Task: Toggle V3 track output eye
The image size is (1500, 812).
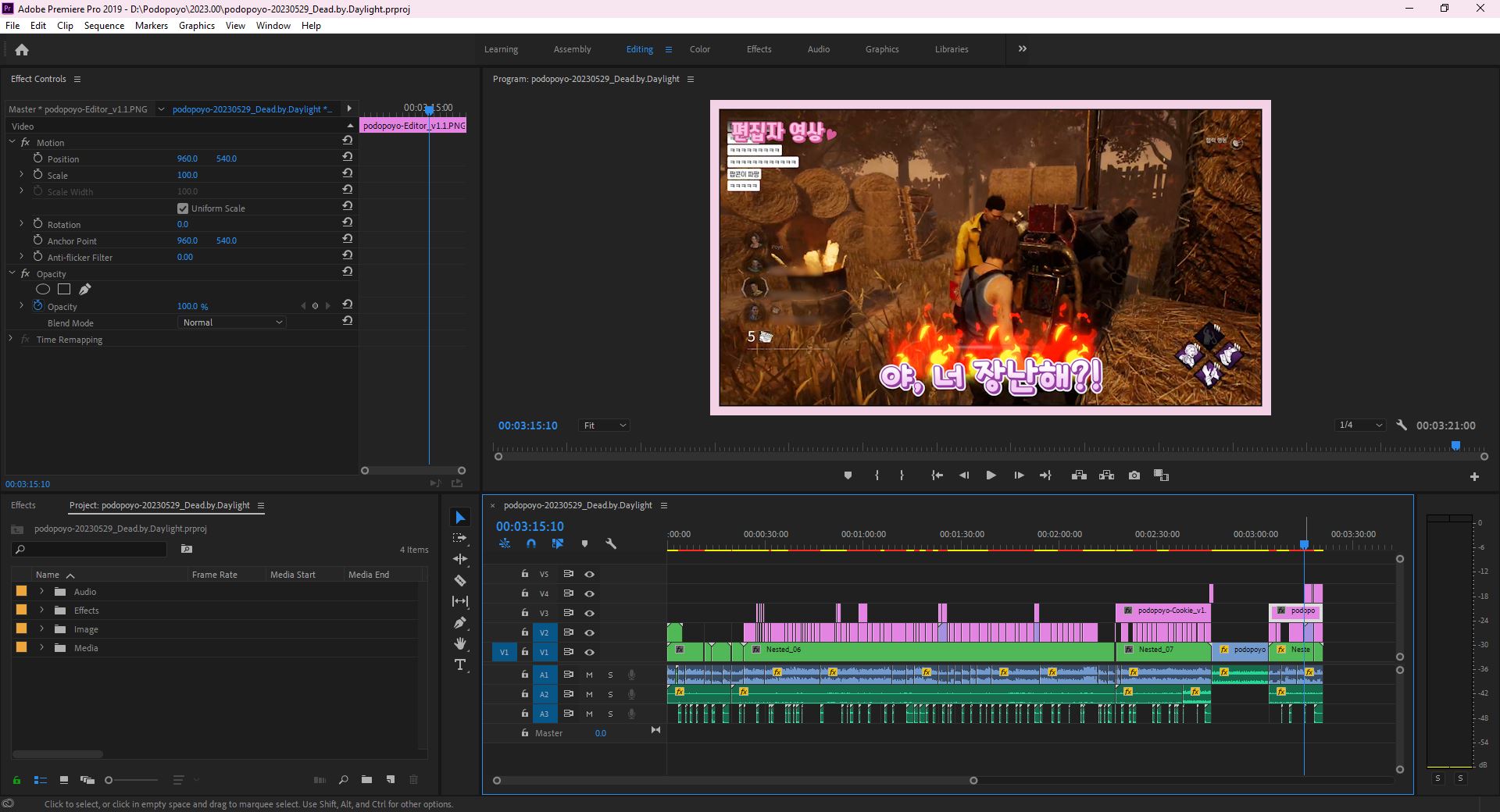Action: pyautogui.click(x=590, y=613)
